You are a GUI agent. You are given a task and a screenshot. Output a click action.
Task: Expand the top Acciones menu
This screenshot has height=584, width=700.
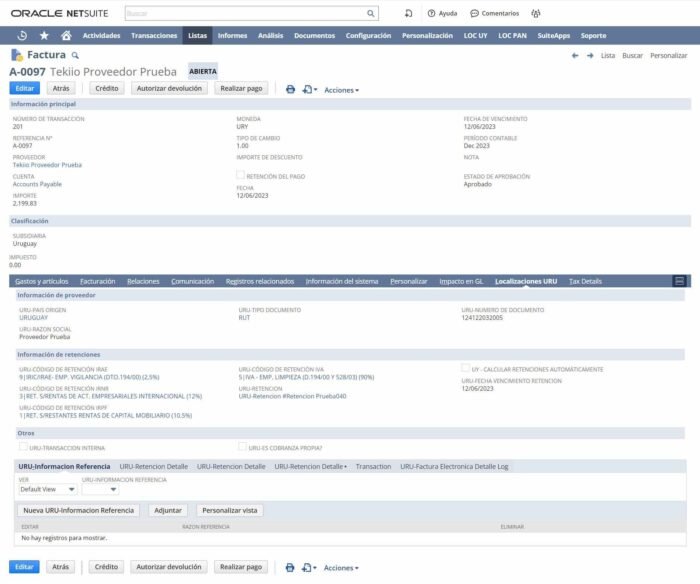click(x=342, y=90)
